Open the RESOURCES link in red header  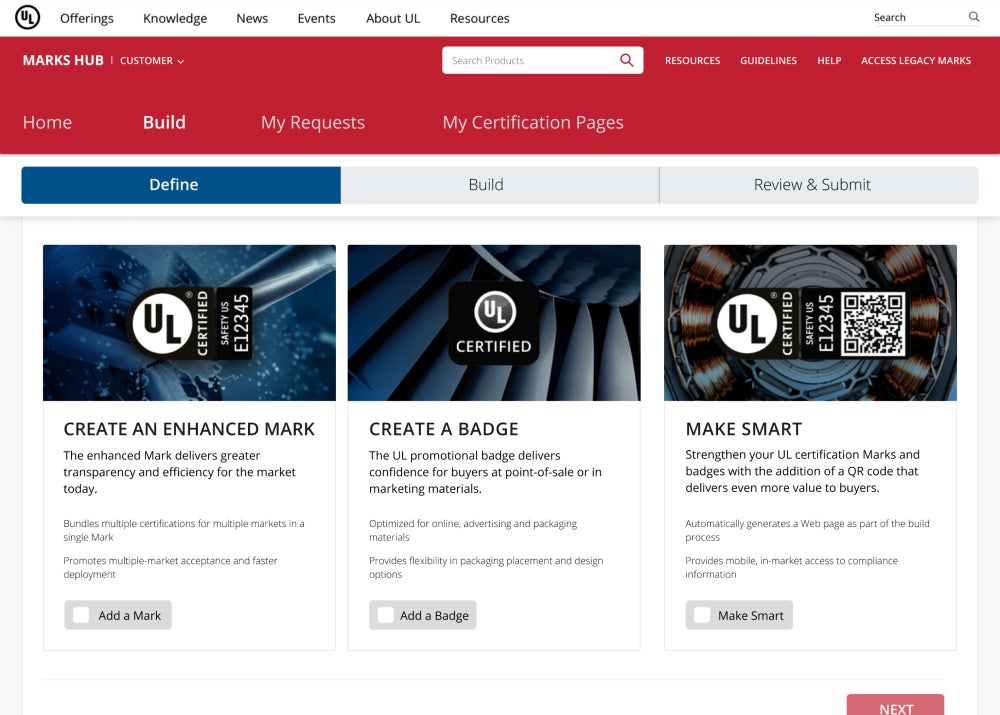pos(693,60)
